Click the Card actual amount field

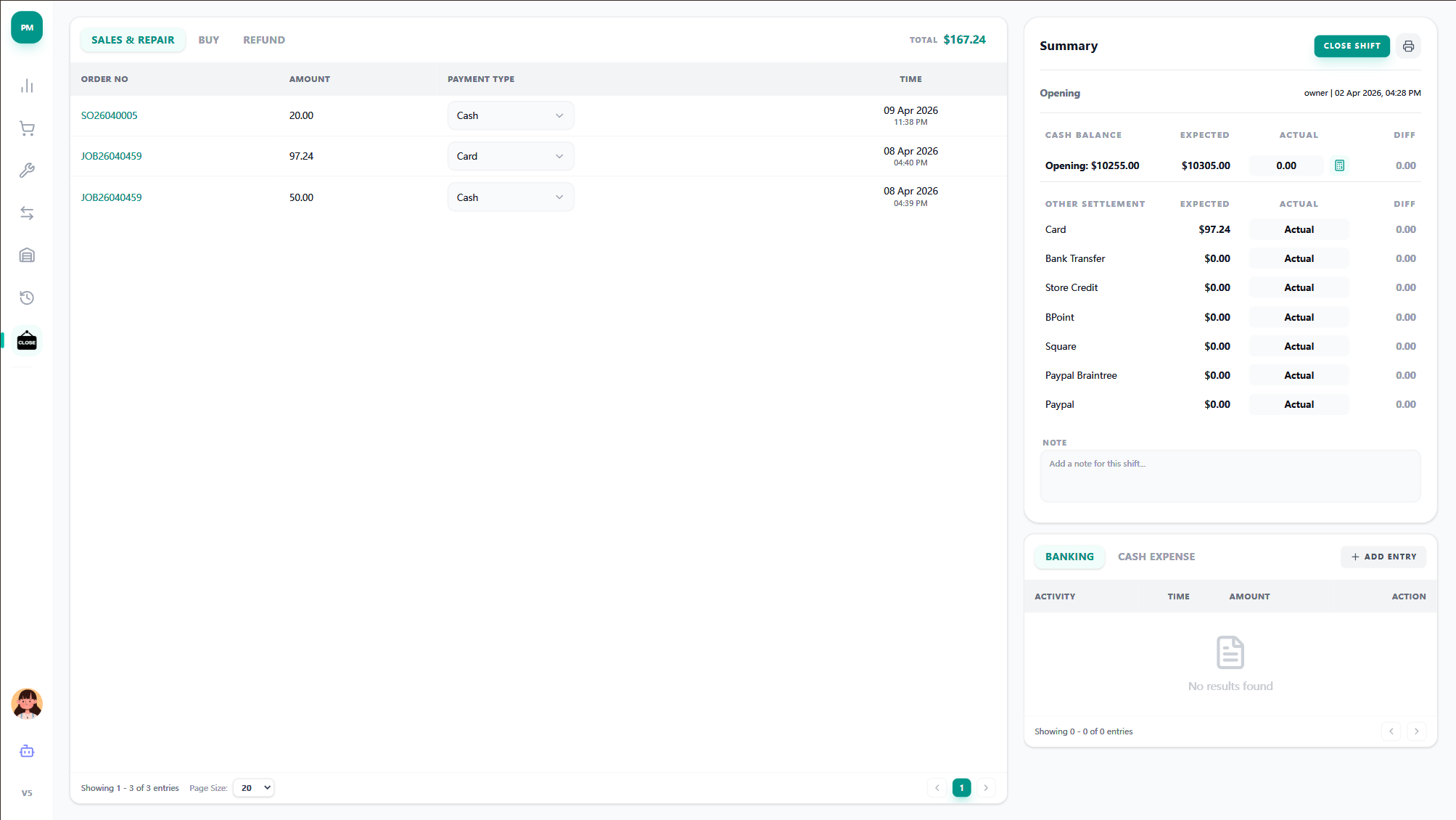(x=1298, y=229)
